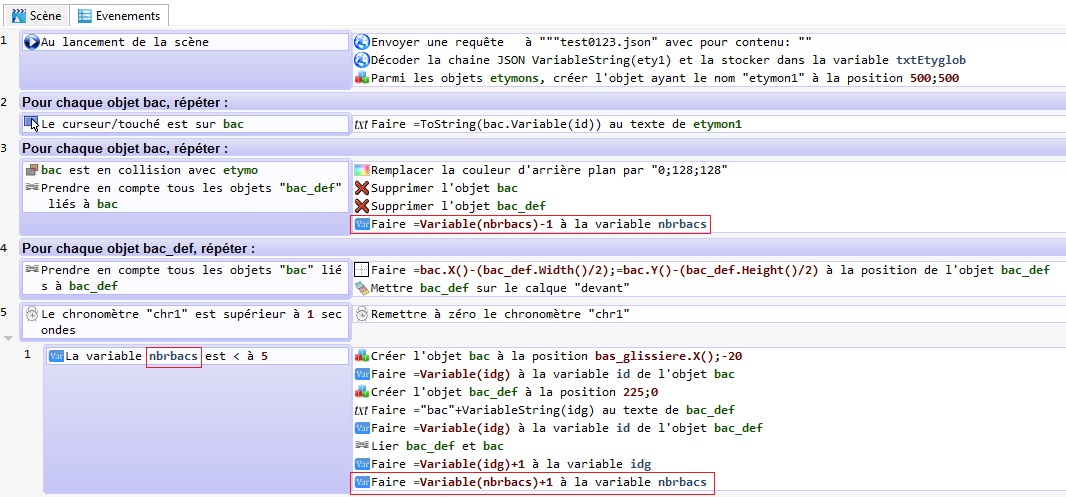Click the "devant" layer name parameter
The height and width of the screenshot is (497, 1066).
(x=601, y=288)
